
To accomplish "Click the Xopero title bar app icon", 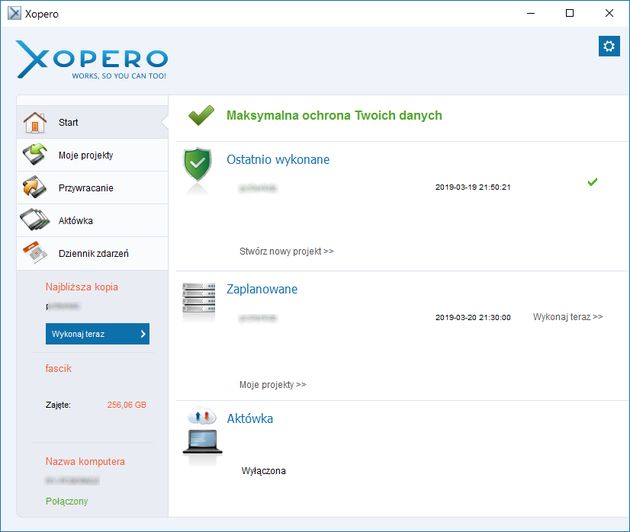I will tap(14, 13).
